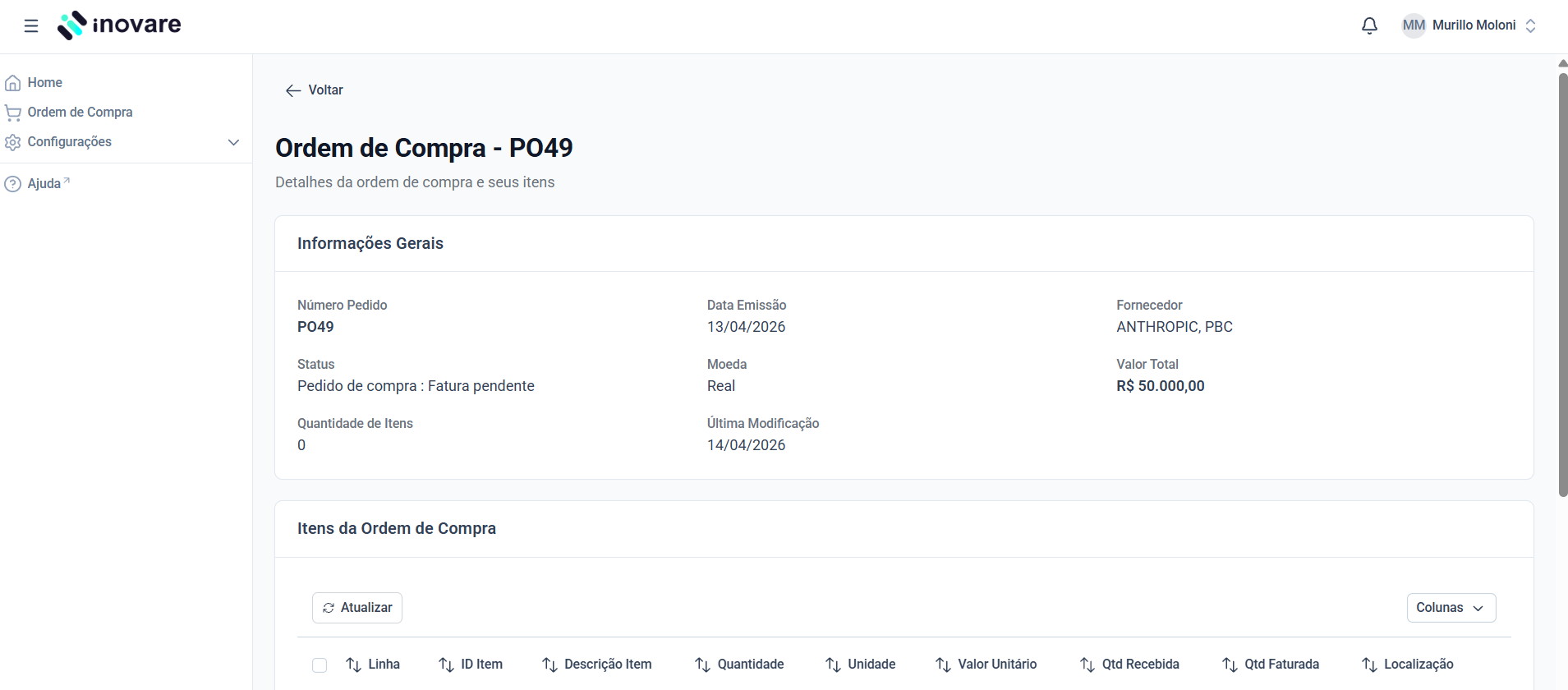The image size is (1568, 690).
Task: Click the back arrow icon
Action: coord(293,90)
